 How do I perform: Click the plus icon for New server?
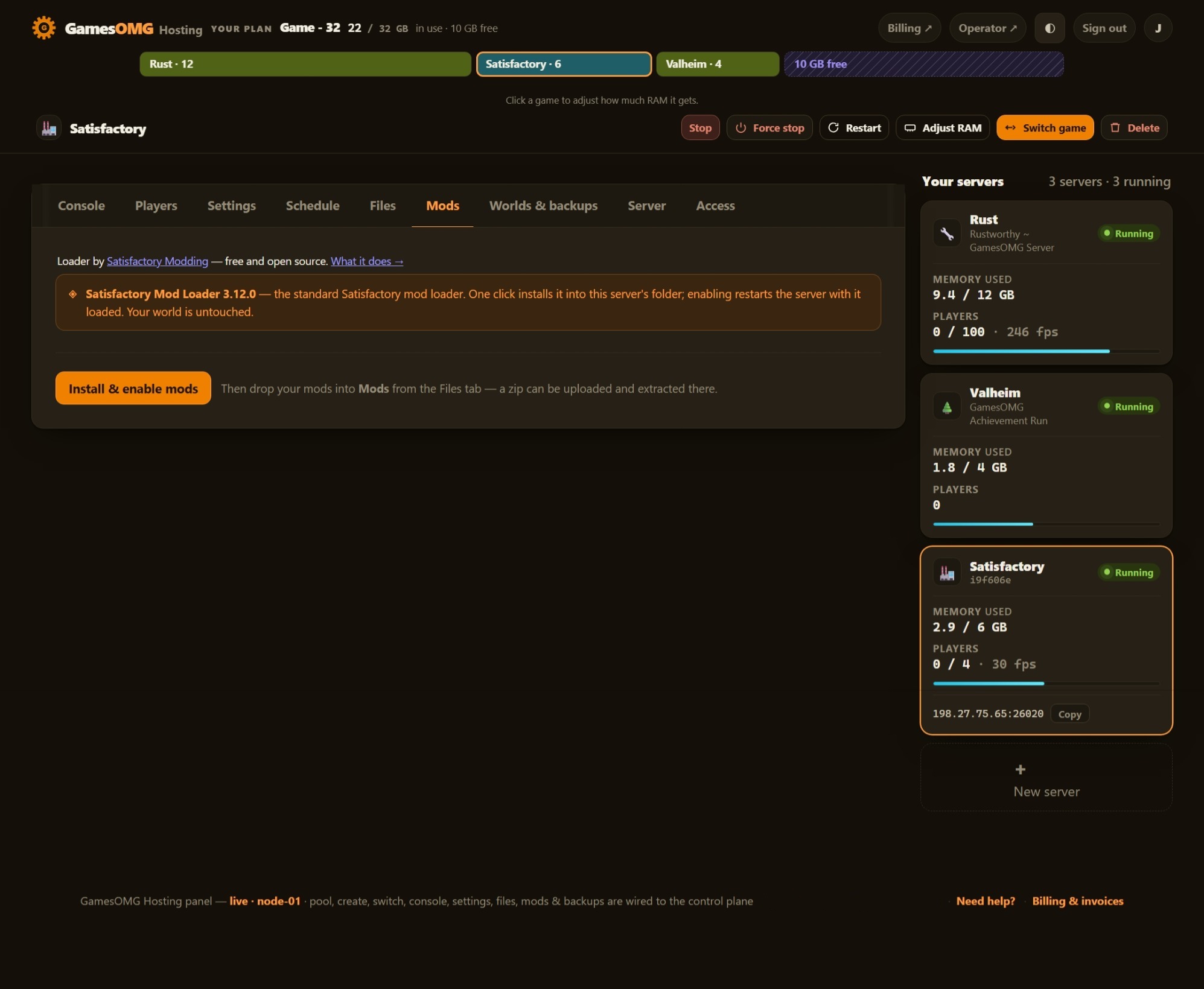click(1020, 769)
